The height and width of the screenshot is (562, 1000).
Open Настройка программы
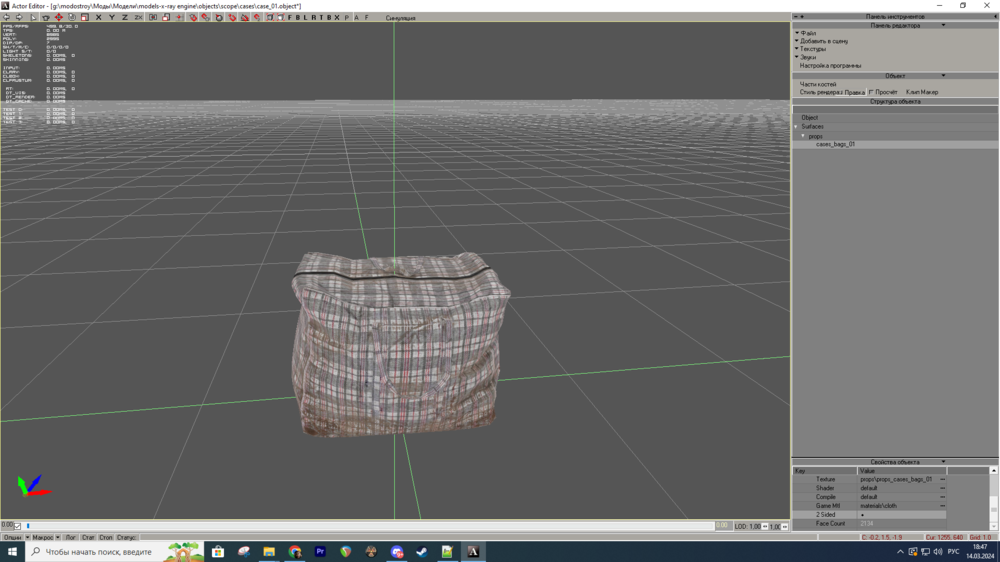click(x=830, y=66)
